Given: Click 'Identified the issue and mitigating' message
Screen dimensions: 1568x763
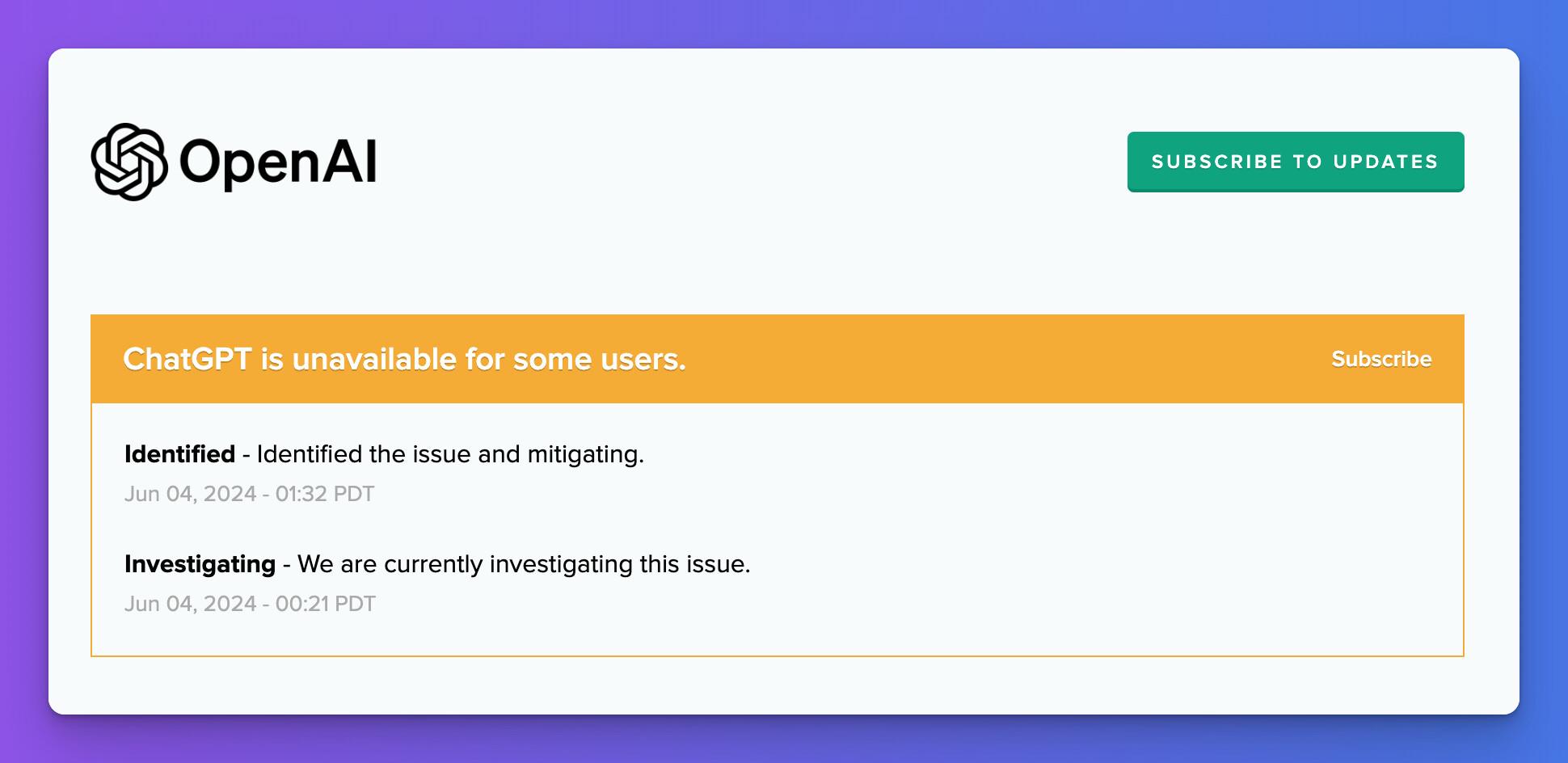Looking at the screenshot, I should [450, 454].
